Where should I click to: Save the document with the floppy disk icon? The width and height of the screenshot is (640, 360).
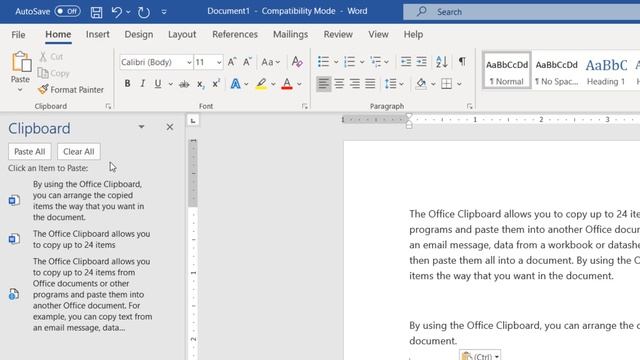pyautogui.click(x=96, y=12)
